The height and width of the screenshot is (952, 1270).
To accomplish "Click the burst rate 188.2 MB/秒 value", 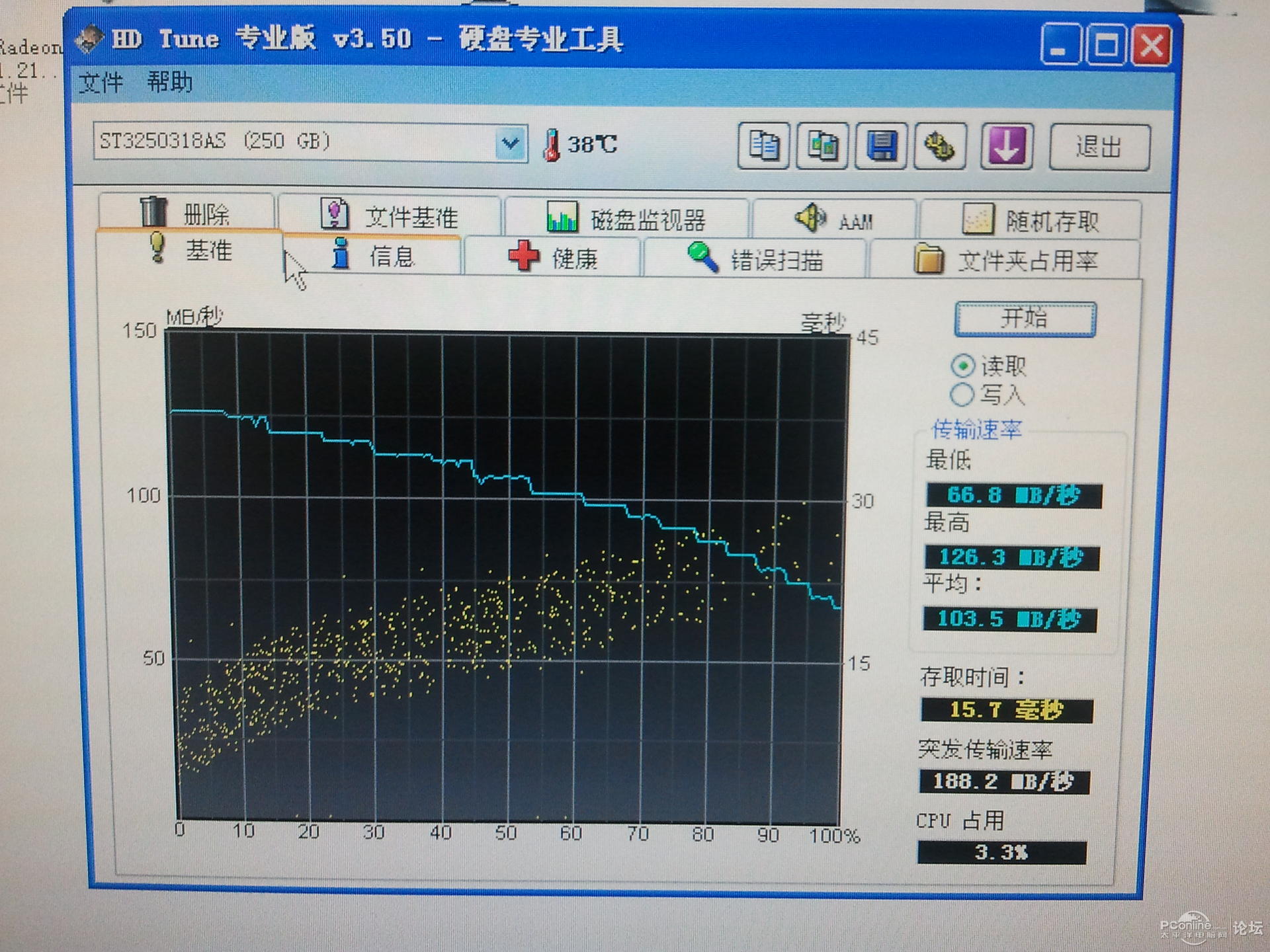I will coord(1004,781).
